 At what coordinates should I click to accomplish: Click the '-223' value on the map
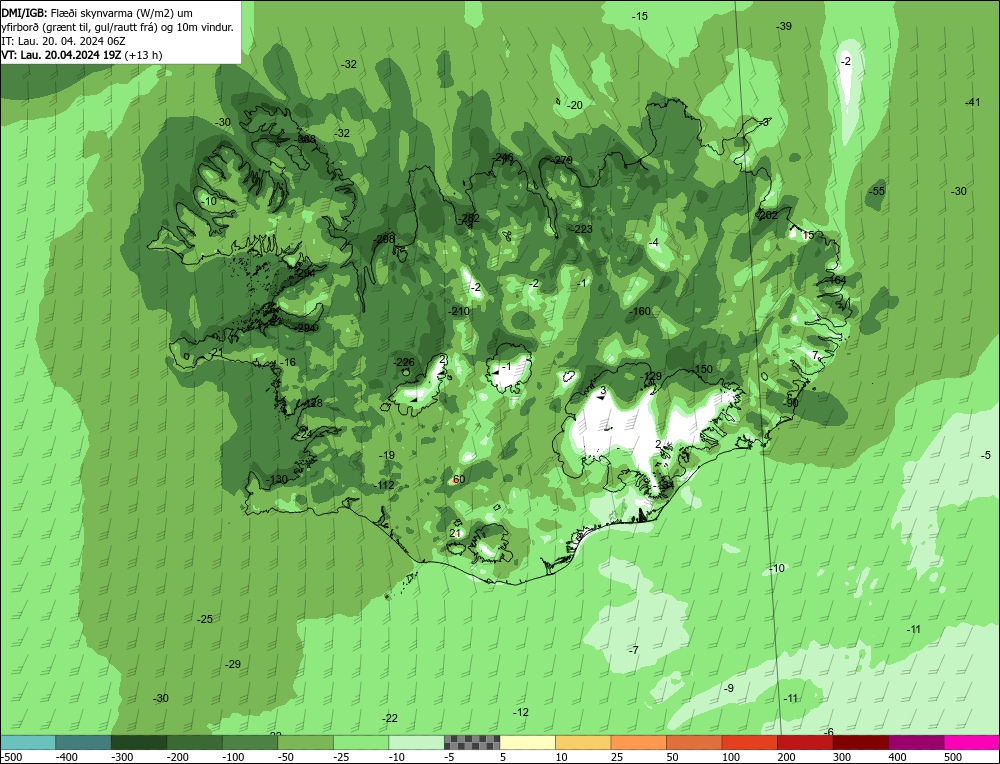pos(582,229)
